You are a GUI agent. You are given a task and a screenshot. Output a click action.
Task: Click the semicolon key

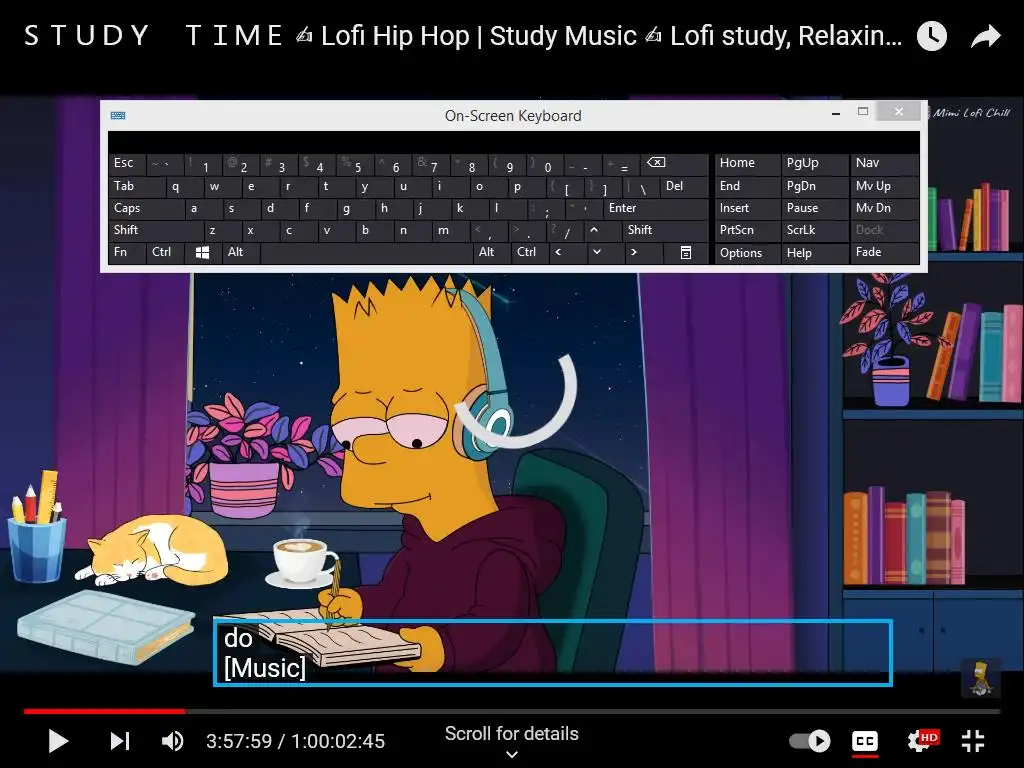pyautogui.click(x=546, y=208)
